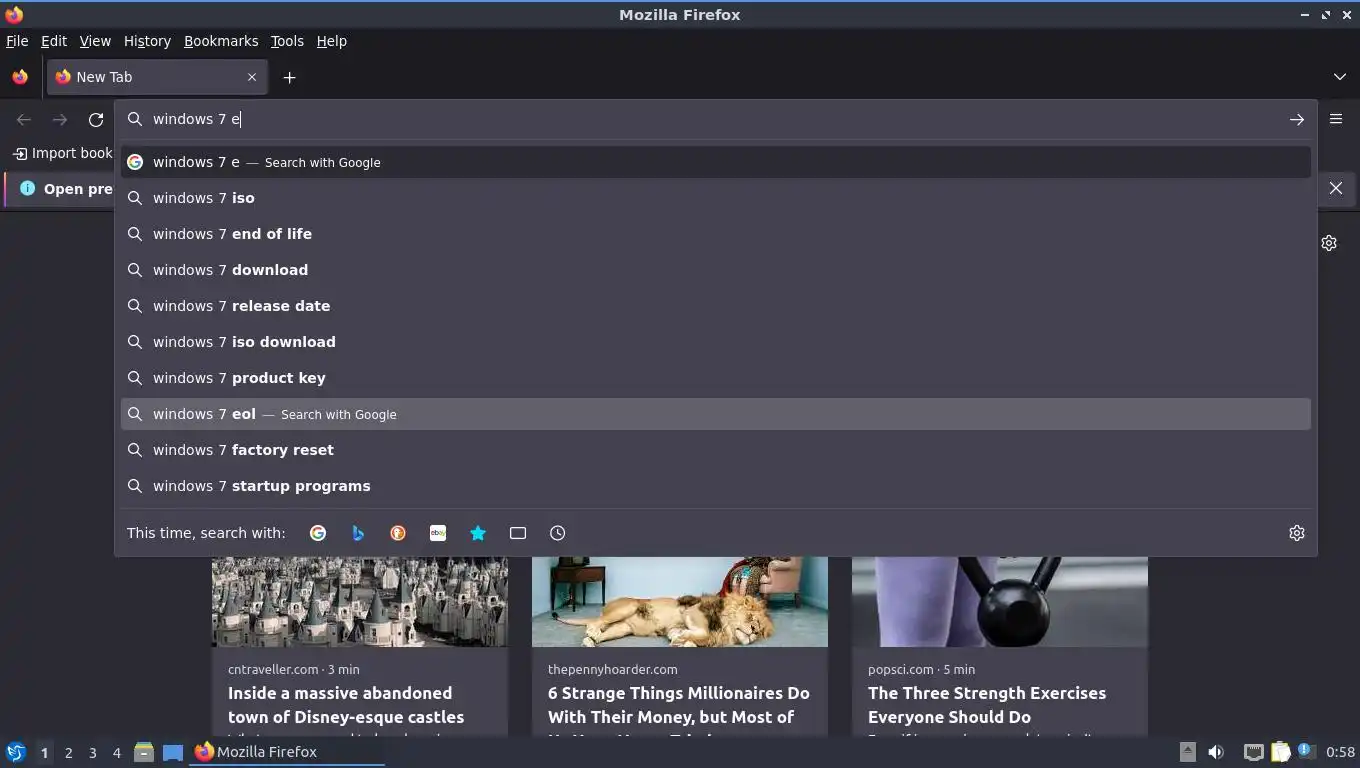The height and width of the screenshot is (768, 1360).
Task: Open the Firefox hamburger menu
Action: [x=1336, y=119]
